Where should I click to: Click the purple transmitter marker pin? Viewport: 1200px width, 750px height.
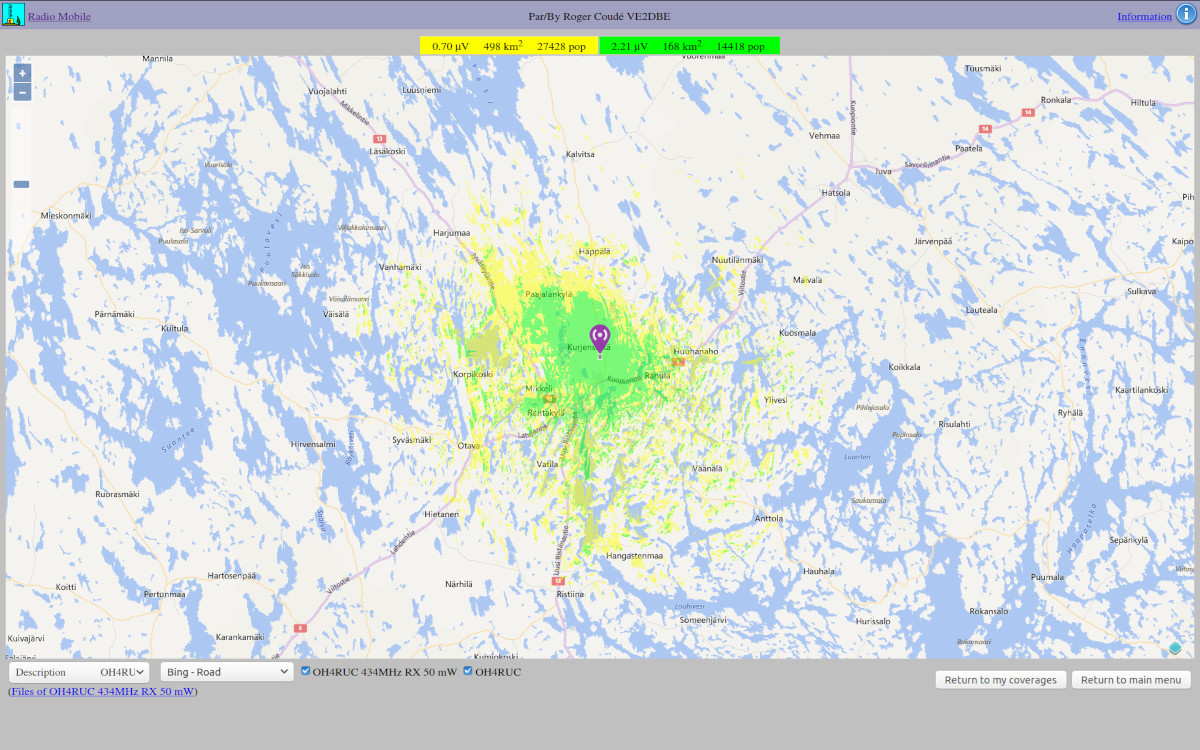click(x=600, y=337)
